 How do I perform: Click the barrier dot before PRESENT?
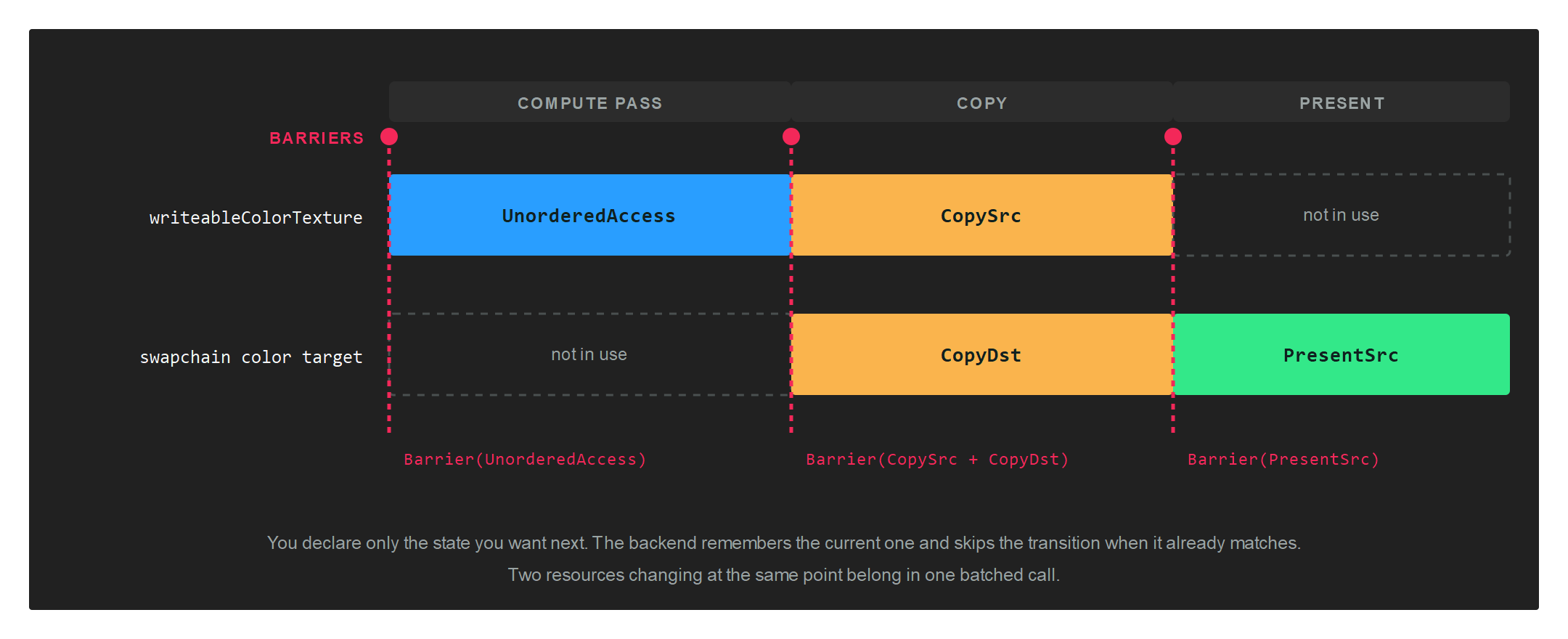pyautogui.click(x=1173, y=137)
